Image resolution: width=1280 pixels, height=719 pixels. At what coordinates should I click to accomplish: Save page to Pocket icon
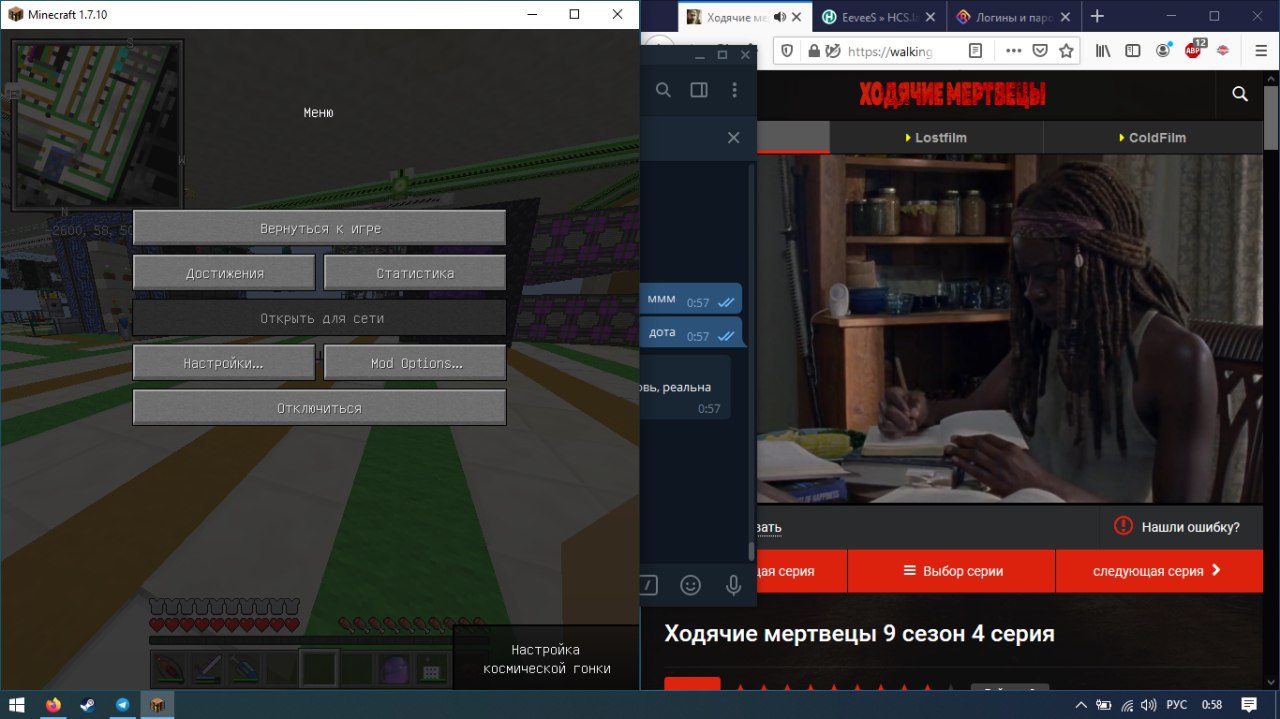[1040, 51]
